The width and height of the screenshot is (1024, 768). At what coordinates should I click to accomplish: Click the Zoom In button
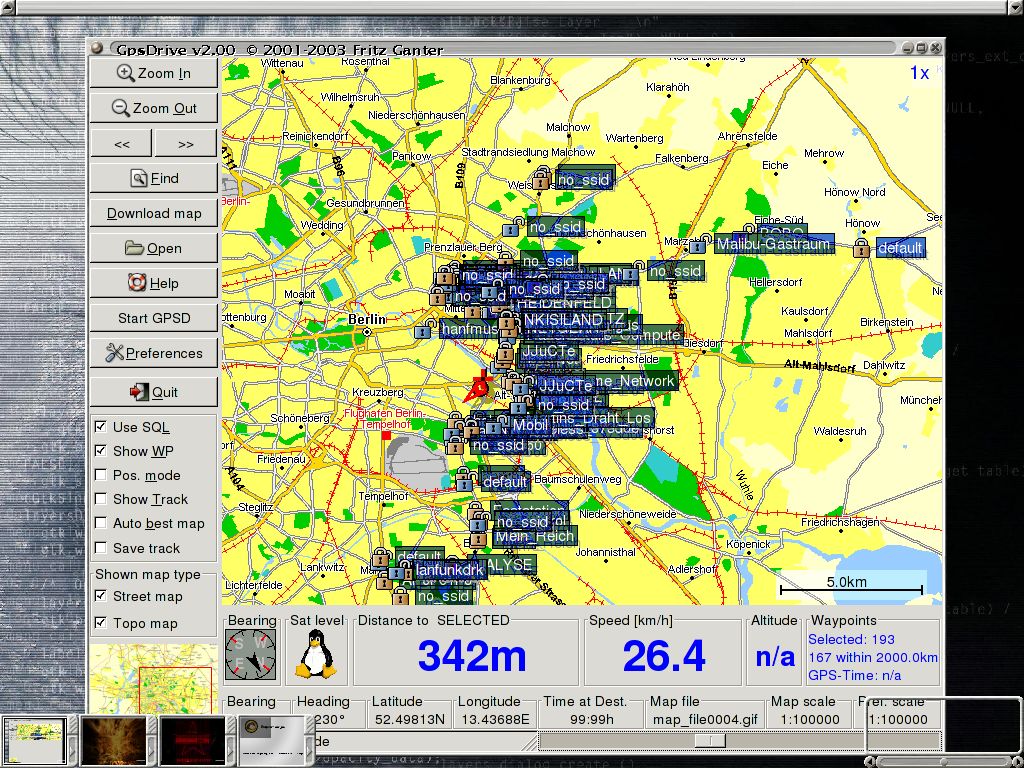[153, 73]
